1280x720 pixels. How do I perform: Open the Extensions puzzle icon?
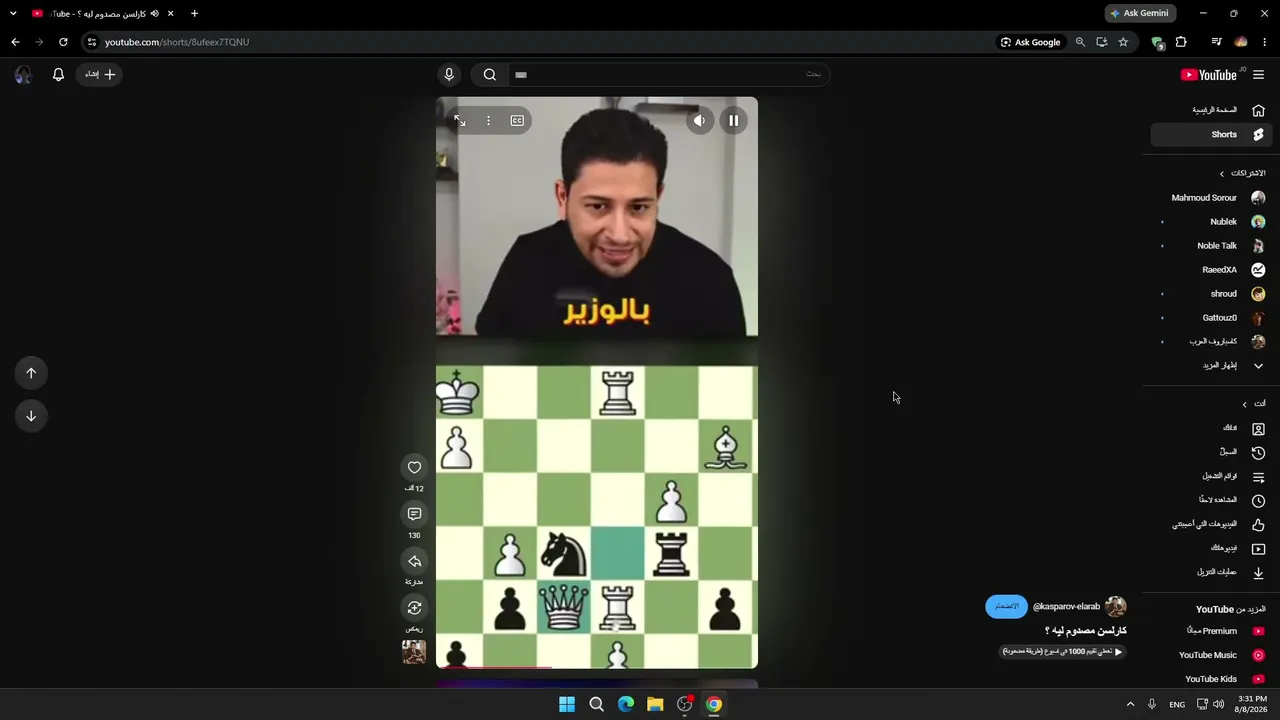(x=1181, y=42)
